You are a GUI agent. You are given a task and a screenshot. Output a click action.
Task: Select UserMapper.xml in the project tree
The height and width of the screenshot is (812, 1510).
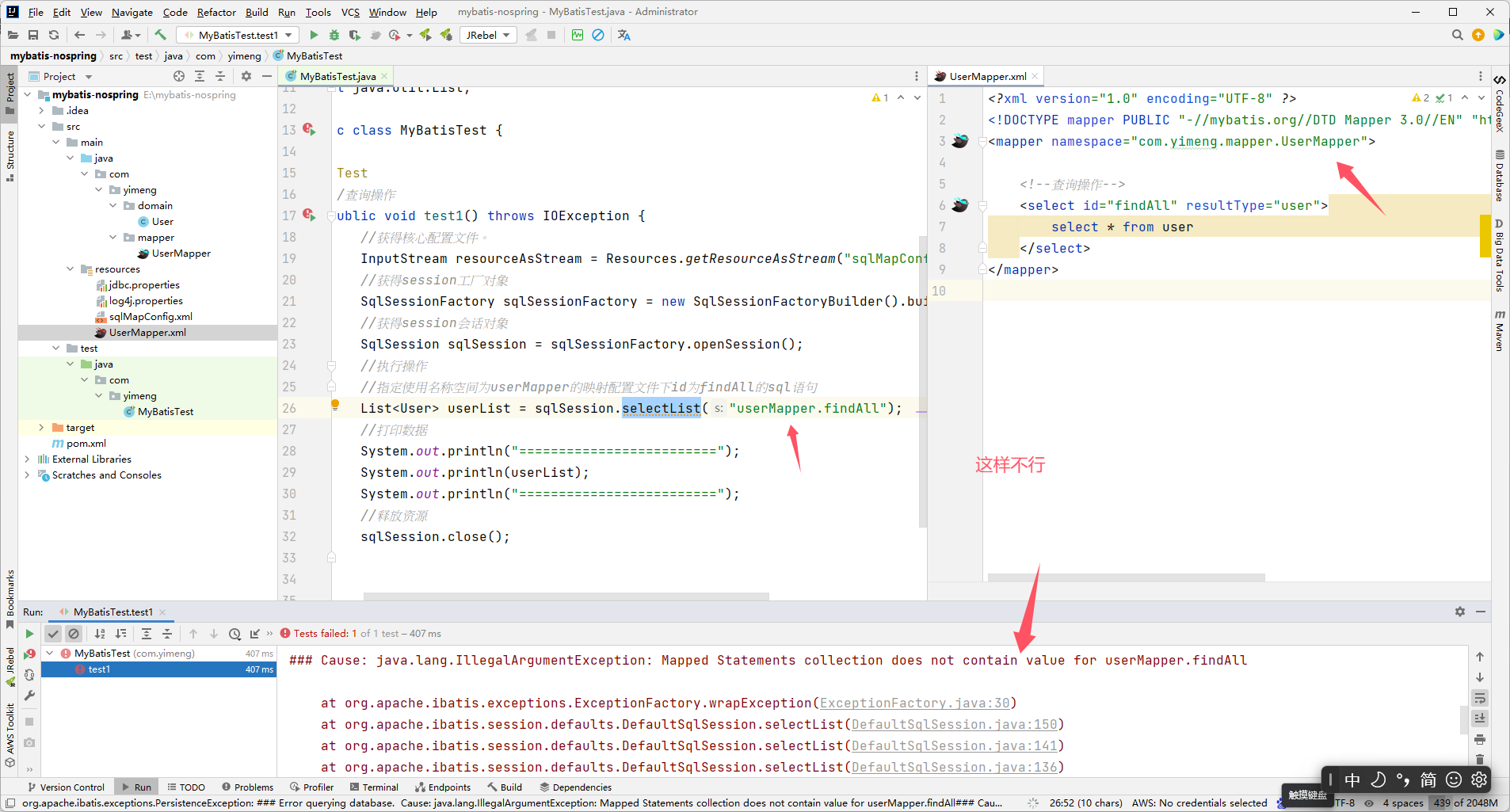[x=147, y=333]
